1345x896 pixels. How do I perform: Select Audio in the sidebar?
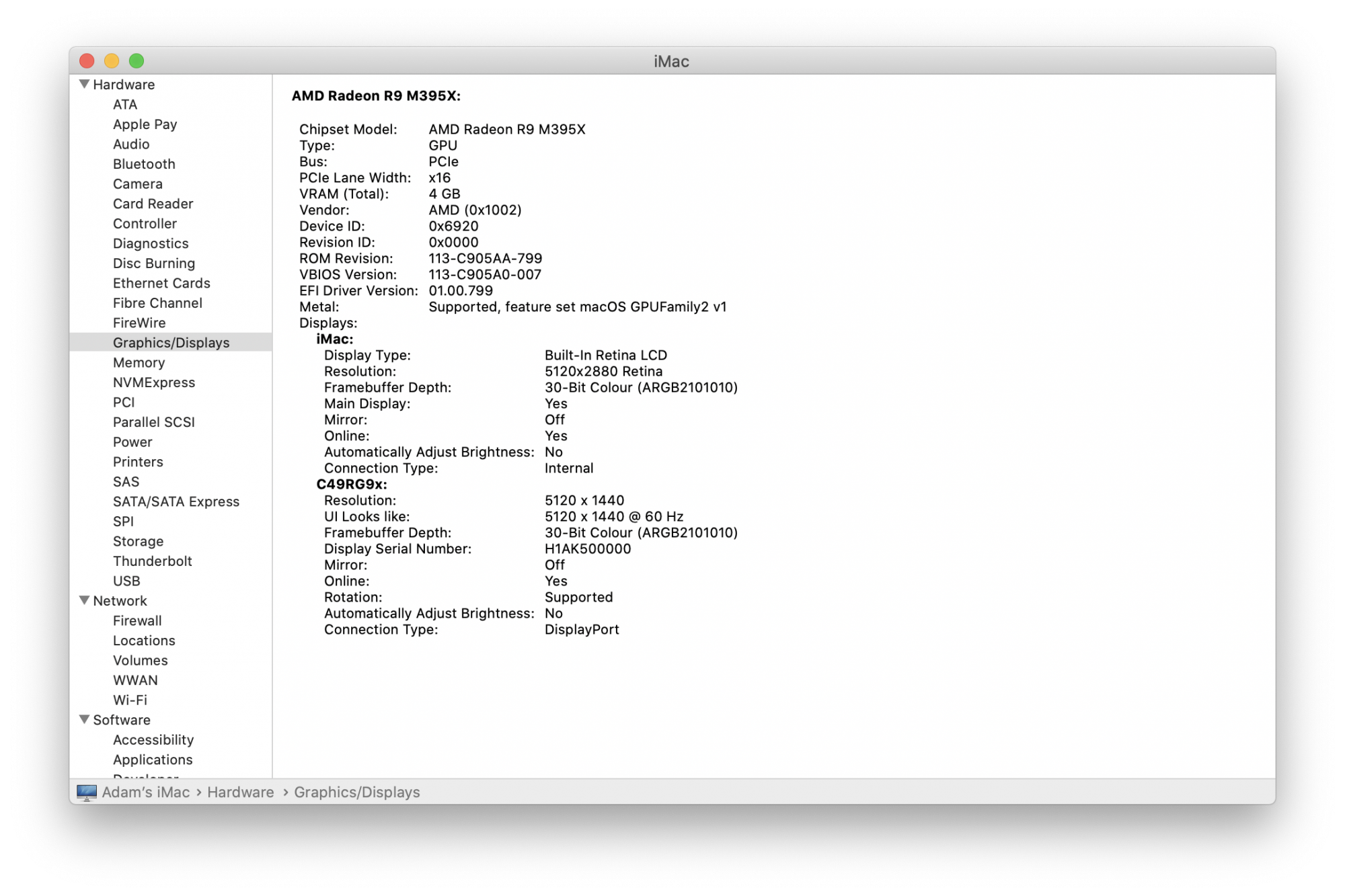pos(131,144)
